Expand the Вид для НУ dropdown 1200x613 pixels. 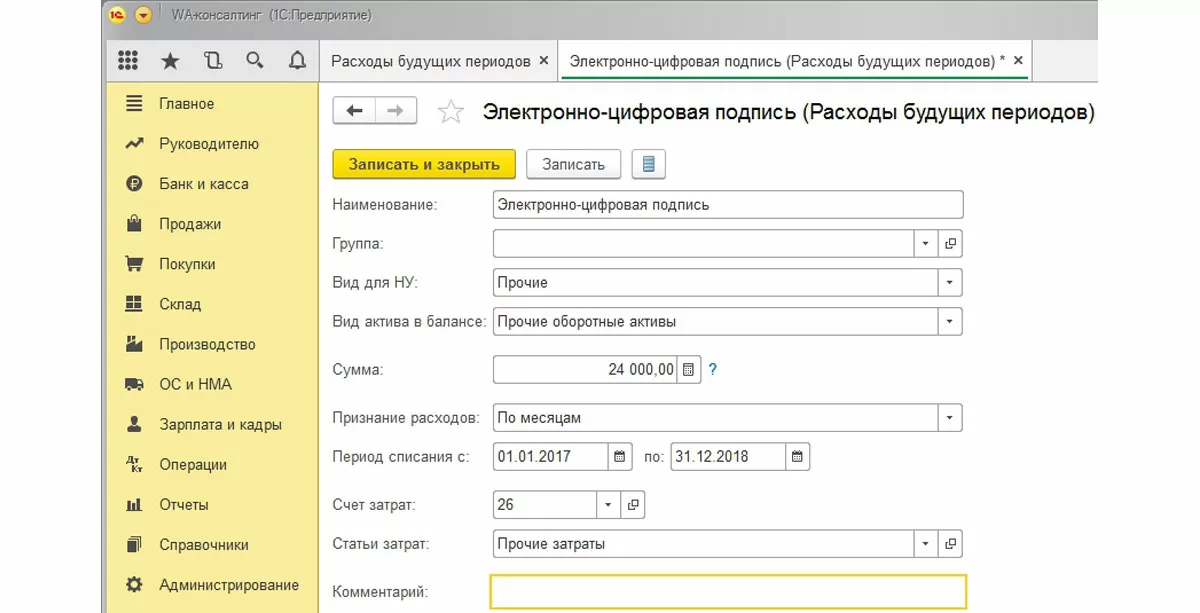950,283
